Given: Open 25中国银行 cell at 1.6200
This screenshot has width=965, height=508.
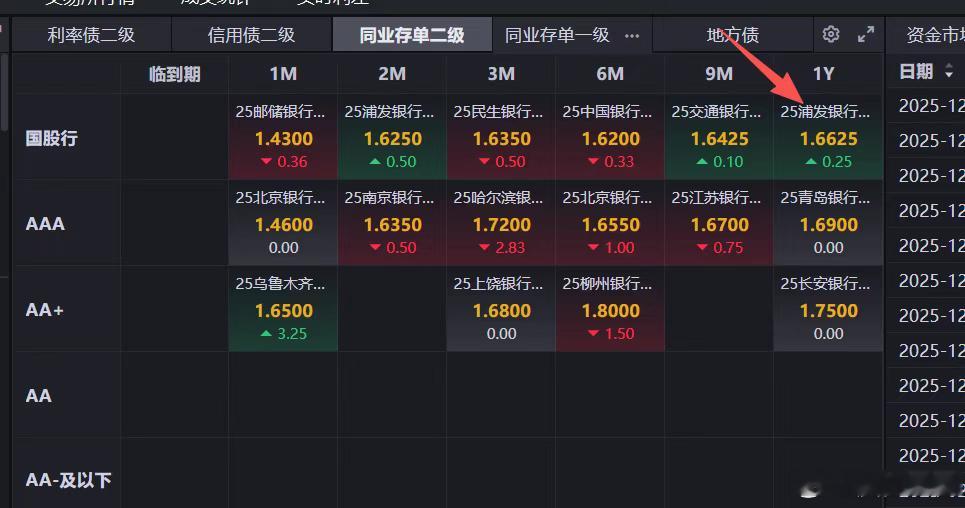Looking at the screenshot, I should (610, 136).
